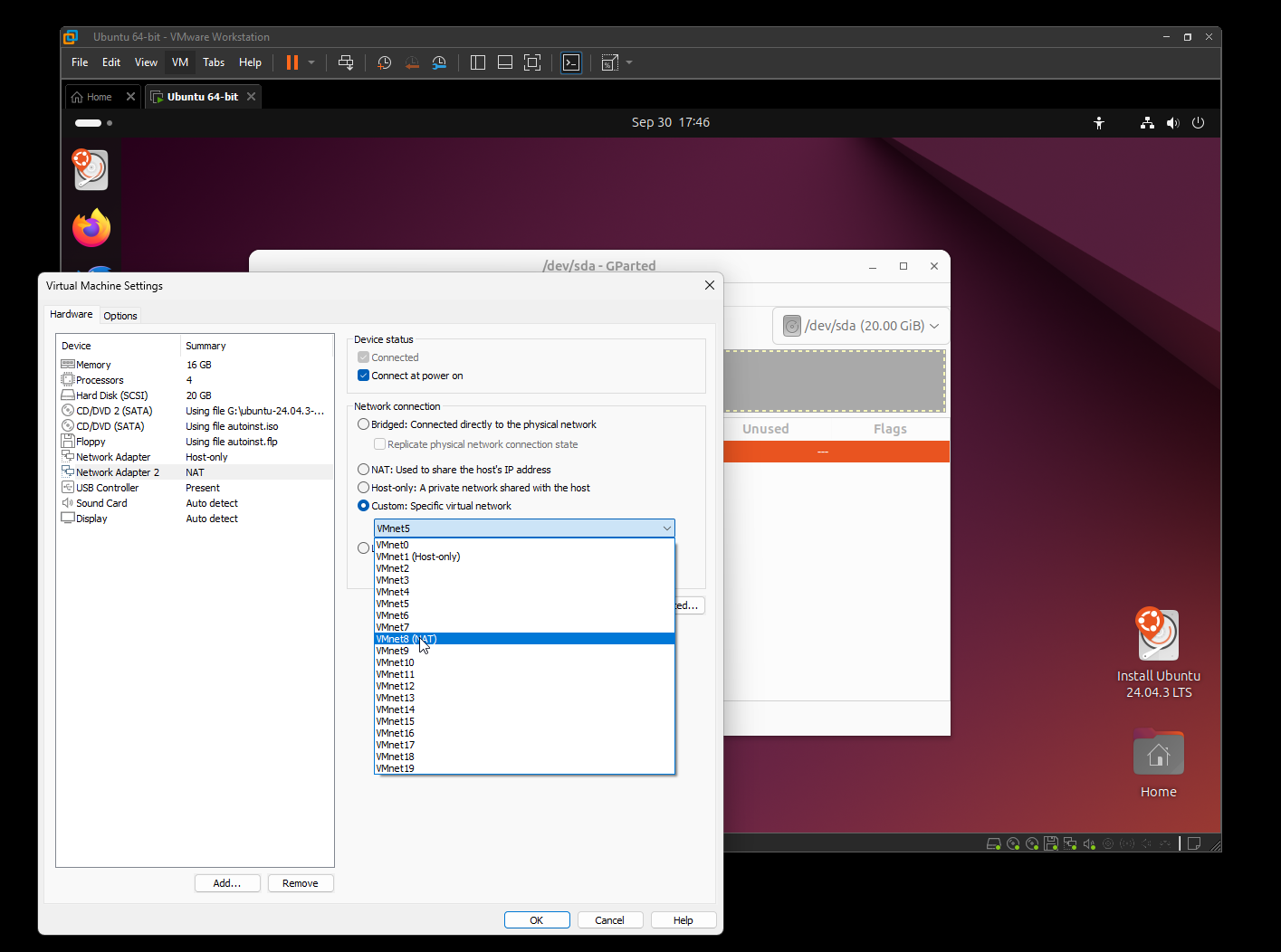The height and width of the screenshot is (952, 1281).
Task: Choose the Host-only private network option
Action: click(363, 488)
